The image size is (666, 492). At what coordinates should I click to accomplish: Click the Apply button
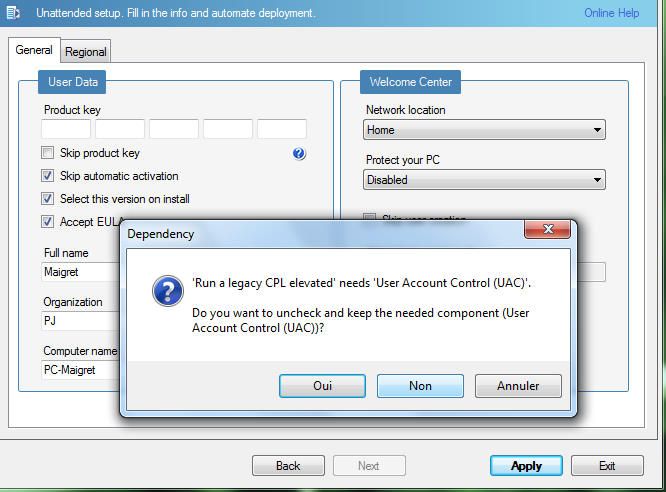pos(526,466)
